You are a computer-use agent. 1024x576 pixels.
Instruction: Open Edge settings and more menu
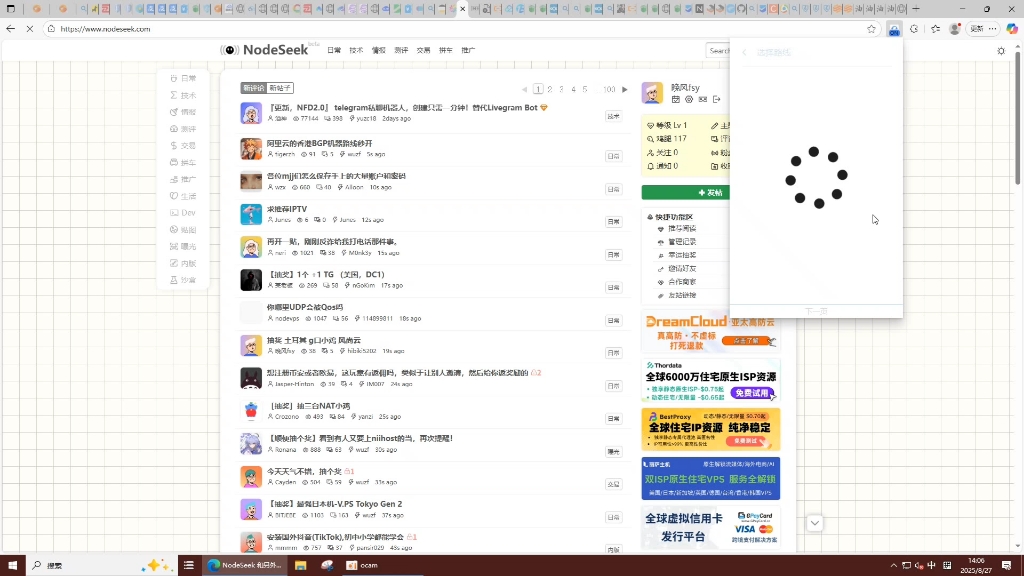[x=993, y=29]
